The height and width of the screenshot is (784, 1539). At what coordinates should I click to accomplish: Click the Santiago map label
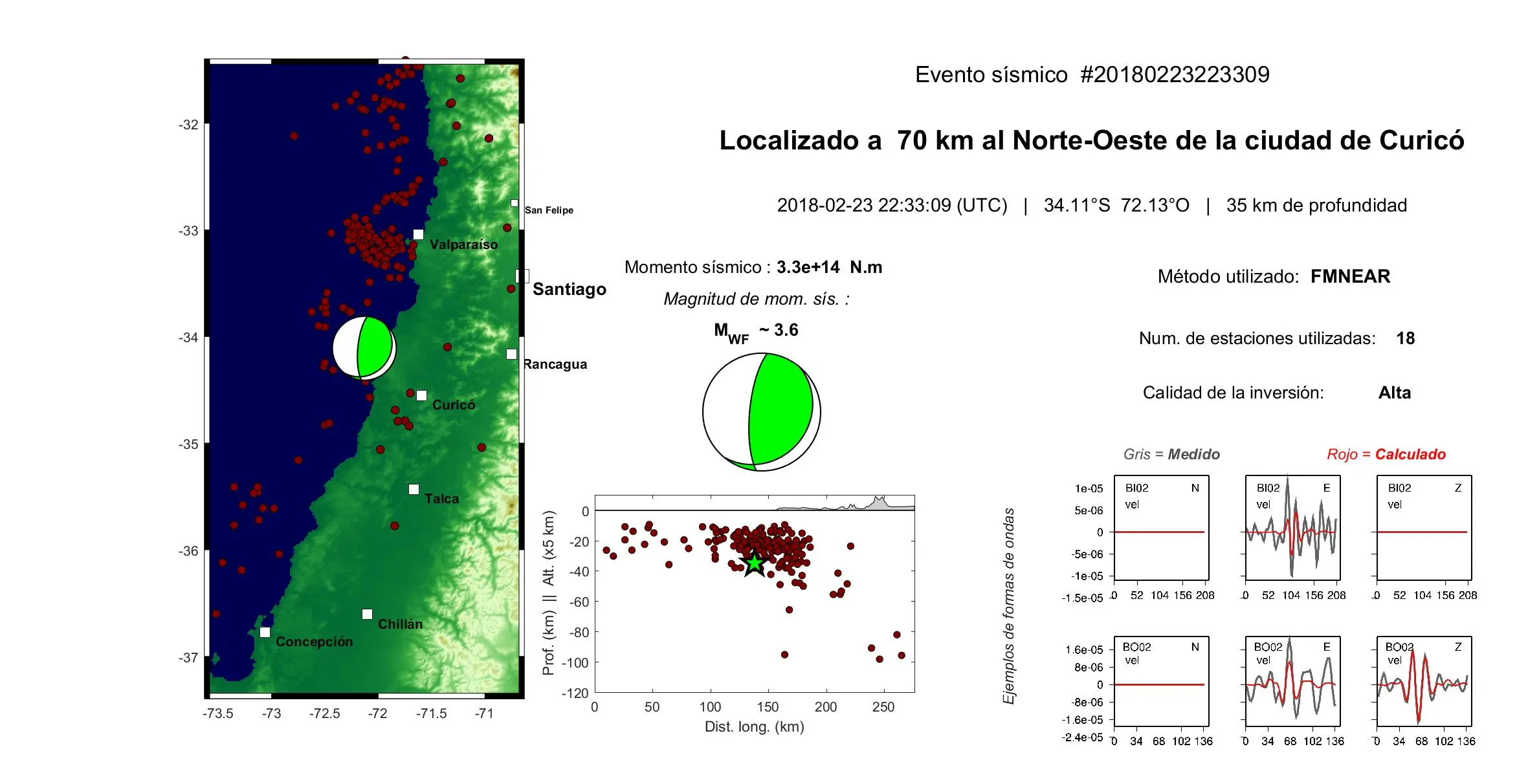click(x=570, y=289)
